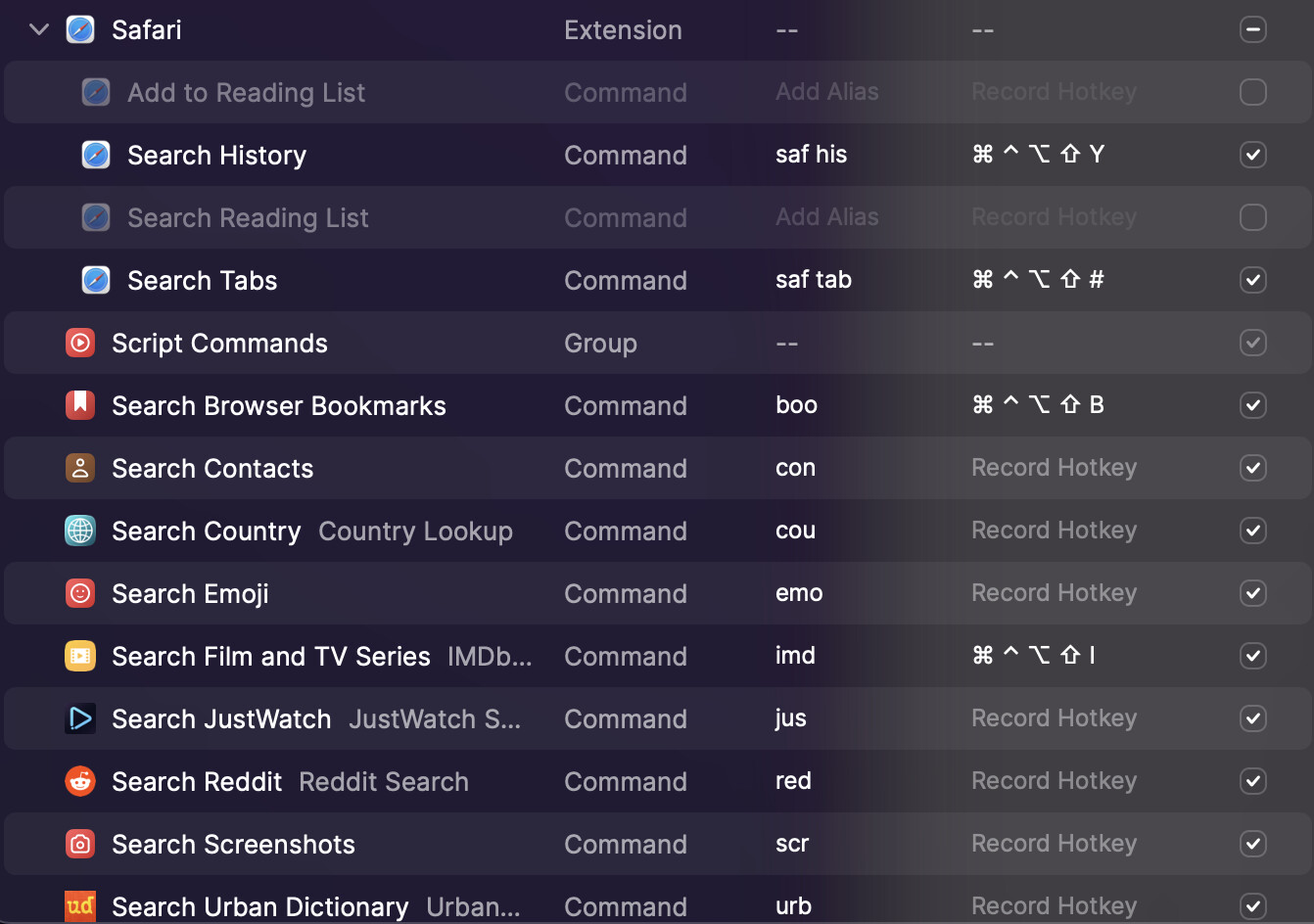Click the Search Country globe icon
The width and height of the screenshot is (1314, 924).
[80, 531]
